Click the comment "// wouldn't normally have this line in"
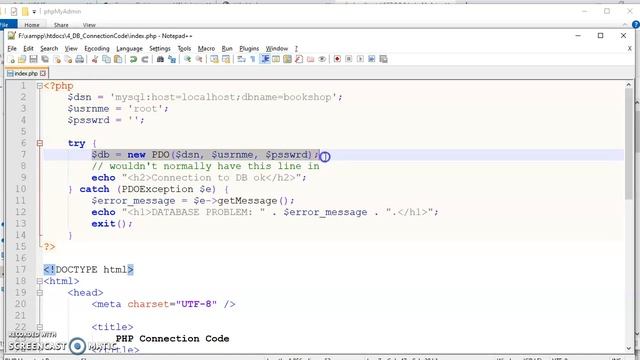 (205, 166)
